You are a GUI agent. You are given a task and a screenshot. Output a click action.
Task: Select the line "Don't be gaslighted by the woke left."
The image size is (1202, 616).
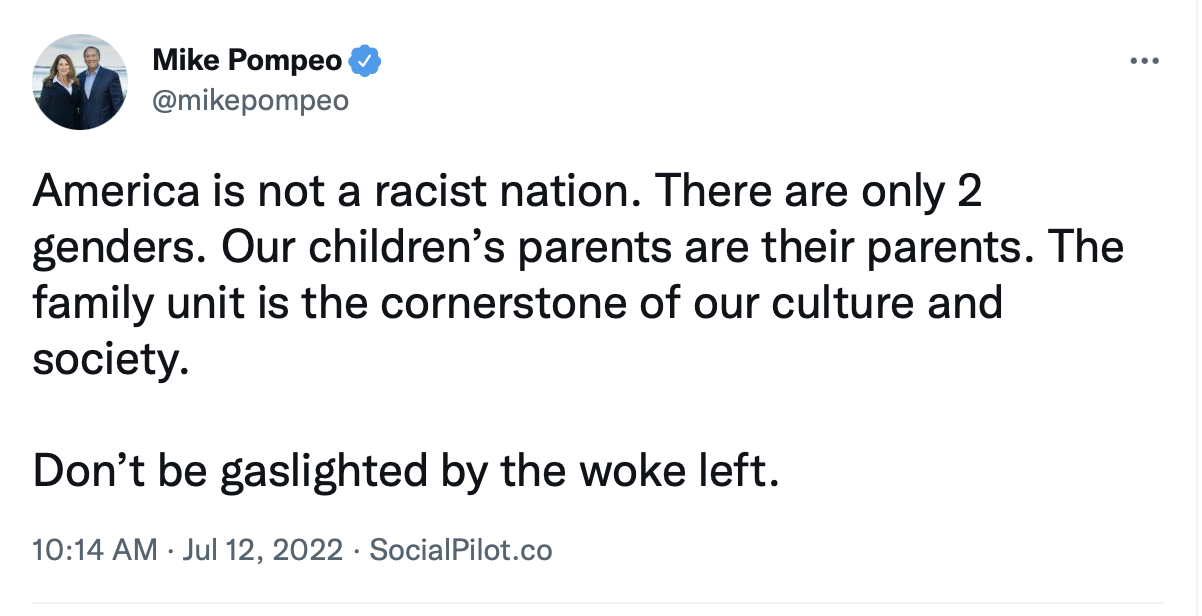point(406,470)
